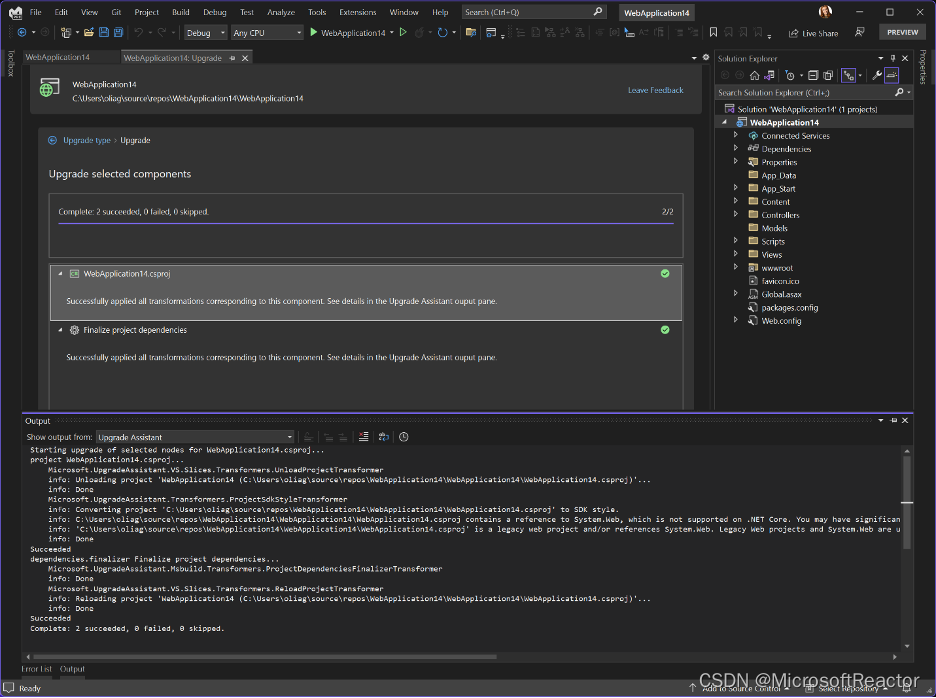936x698 pixels.
Task: Click the Leave Feedback link
Action: pos(655,90)
